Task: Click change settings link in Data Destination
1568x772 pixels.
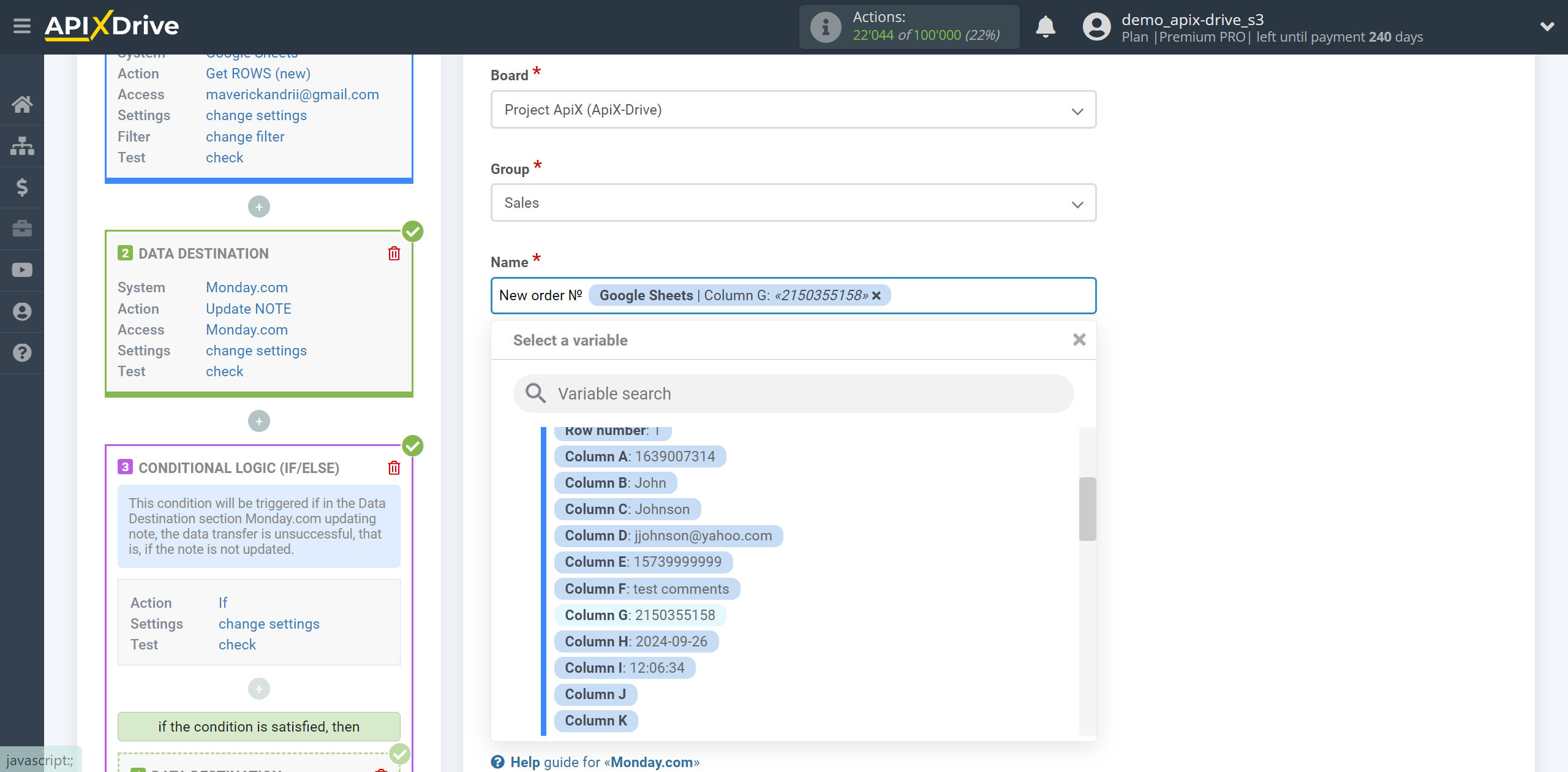Action: pyautogui.click(x=256, y=350)
